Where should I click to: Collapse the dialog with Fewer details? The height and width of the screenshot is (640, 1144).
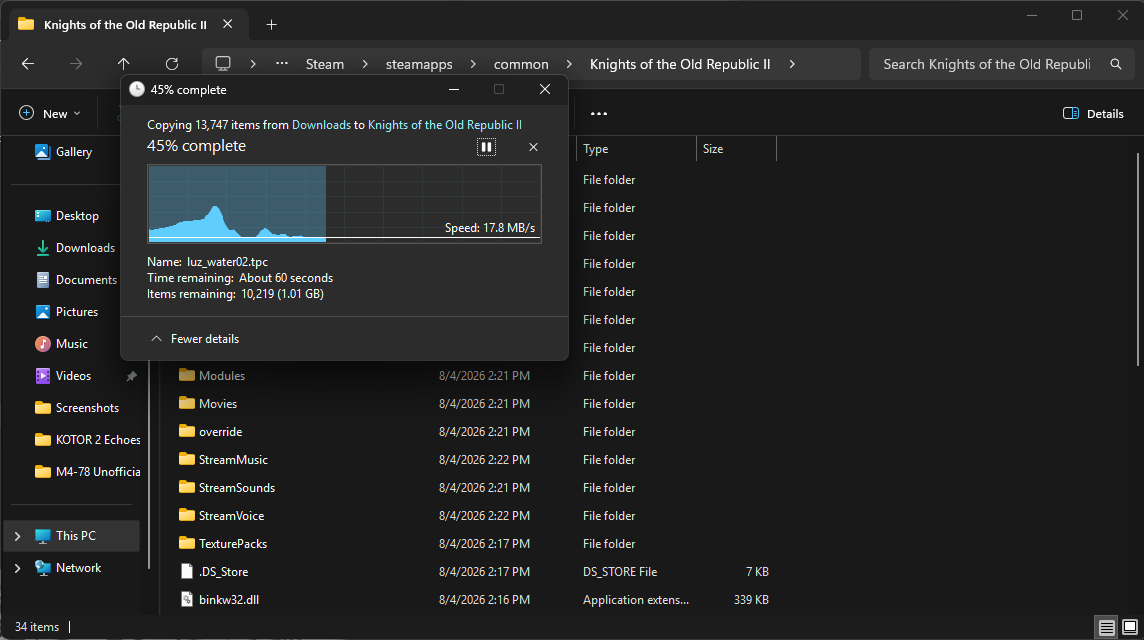tap(196, 339)
